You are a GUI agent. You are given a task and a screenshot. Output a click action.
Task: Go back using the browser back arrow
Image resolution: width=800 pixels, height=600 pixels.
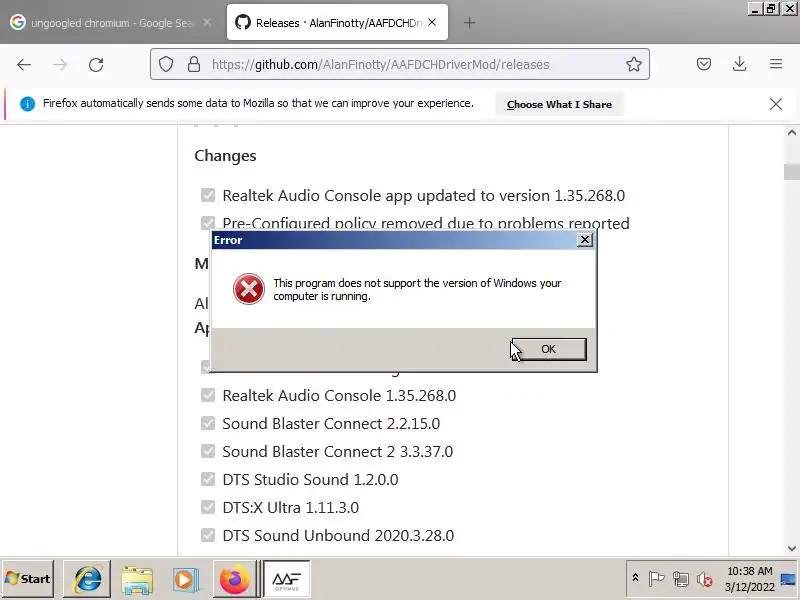[x=24, y=65]
